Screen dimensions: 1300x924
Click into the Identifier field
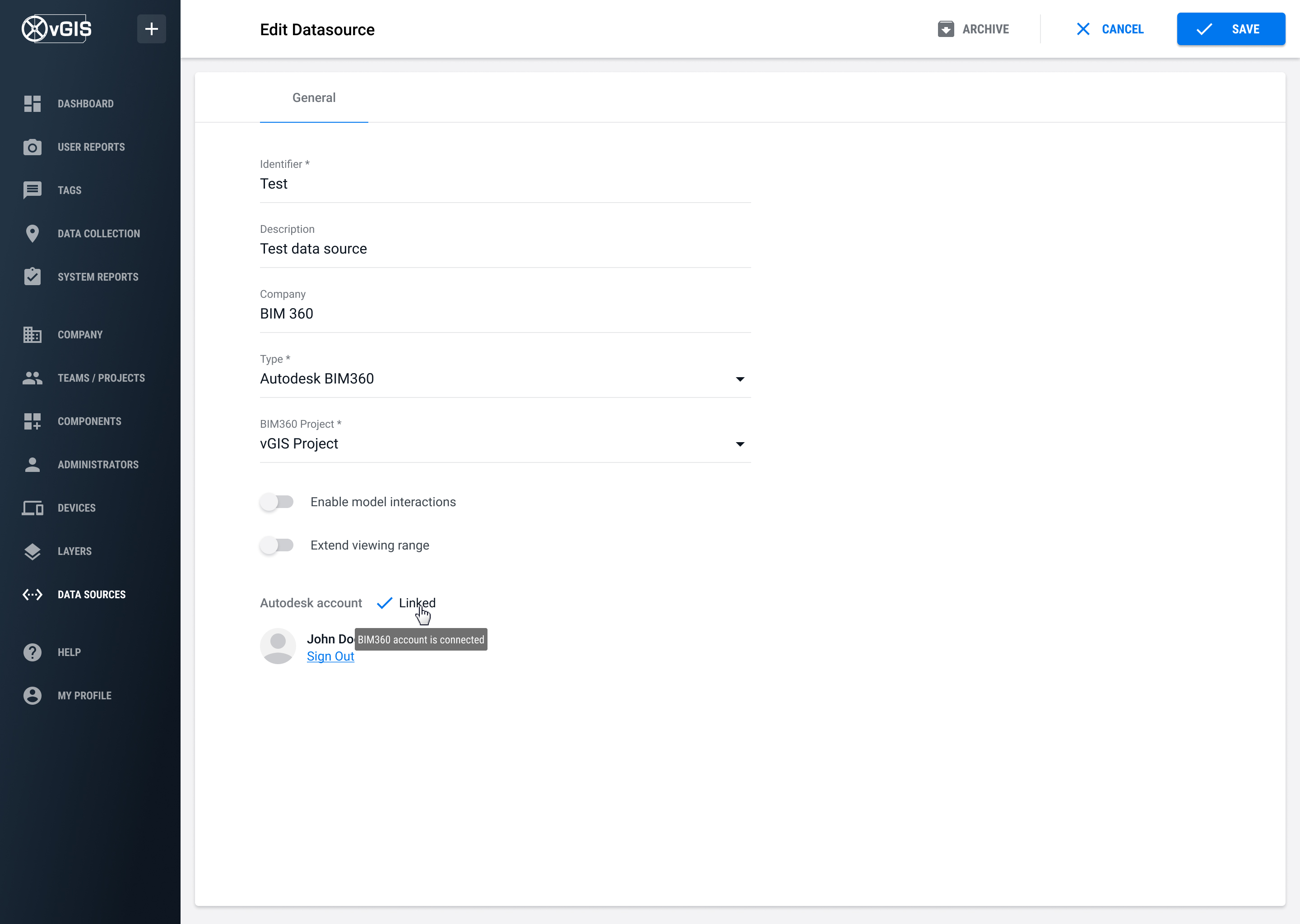point(505,185)
